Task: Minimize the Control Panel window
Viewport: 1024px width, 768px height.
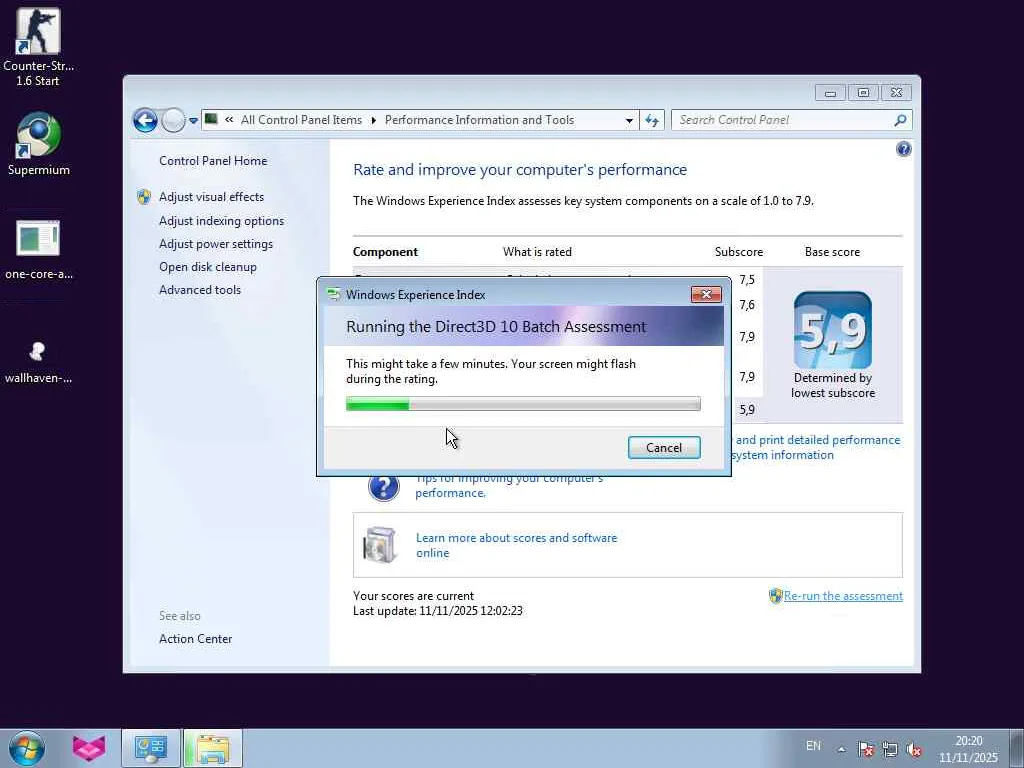Action: tap(830, 93)
